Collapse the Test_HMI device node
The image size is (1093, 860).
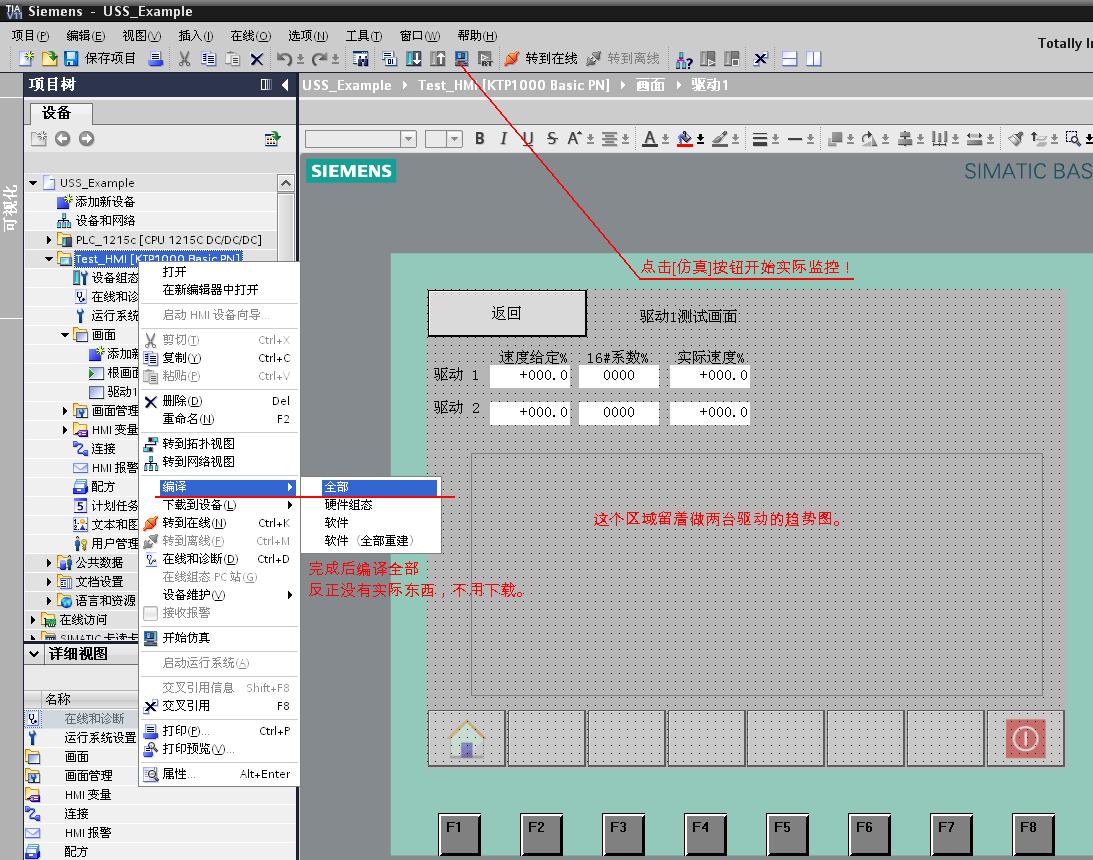point(49,259)
